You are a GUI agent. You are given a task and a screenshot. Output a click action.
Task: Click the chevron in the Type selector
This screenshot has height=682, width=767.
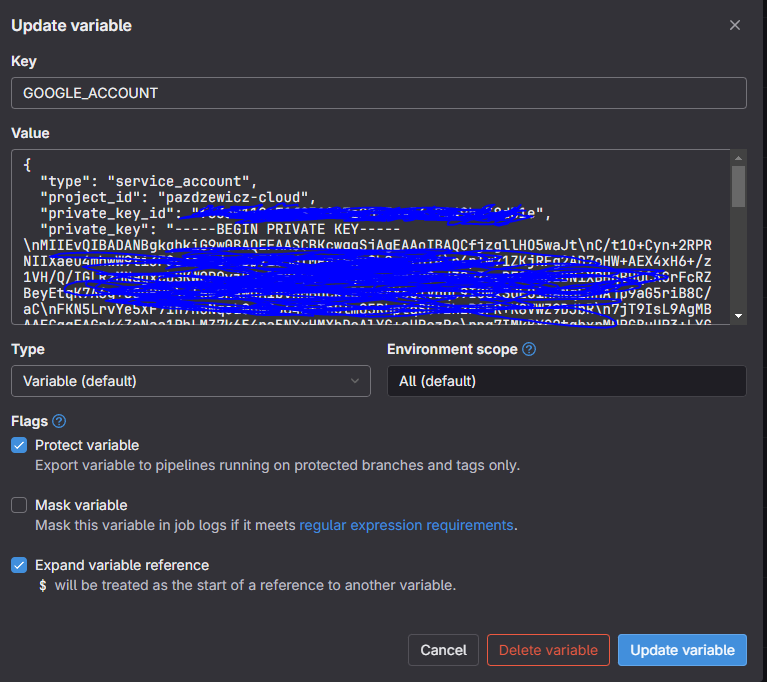[x=355, y=381]
